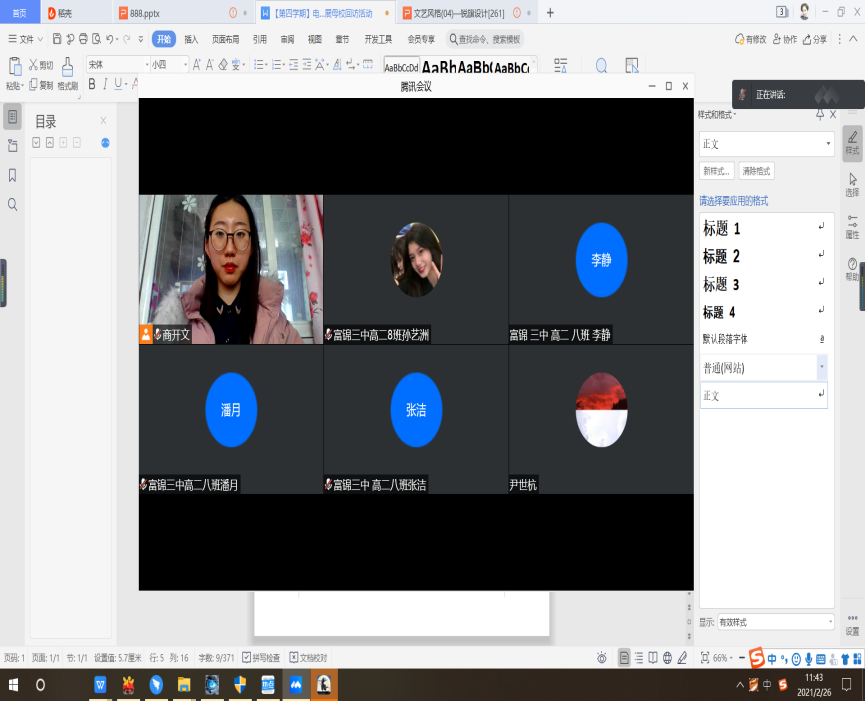
Task: Open the Outline icon in left sidebar
Action: pyautogui.click(x=13, y=146)
